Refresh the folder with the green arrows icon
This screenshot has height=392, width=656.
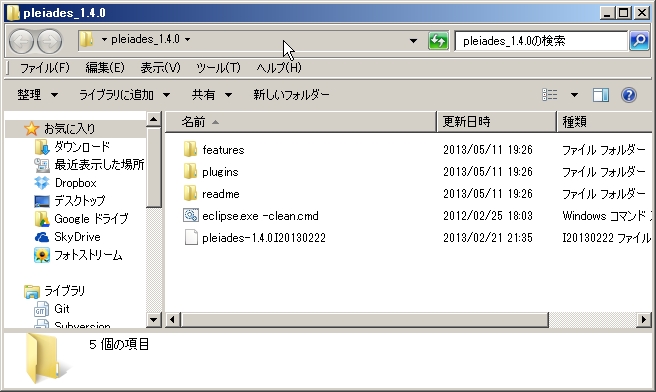(438, 41)
